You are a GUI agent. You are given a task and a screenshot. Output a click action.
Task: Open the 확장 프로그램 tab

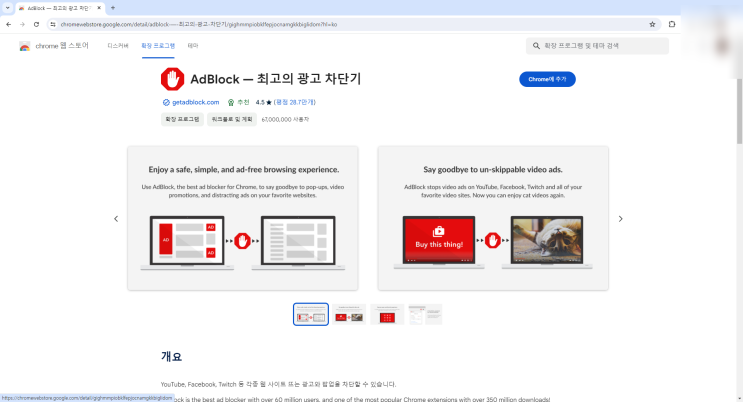[158, 46]
